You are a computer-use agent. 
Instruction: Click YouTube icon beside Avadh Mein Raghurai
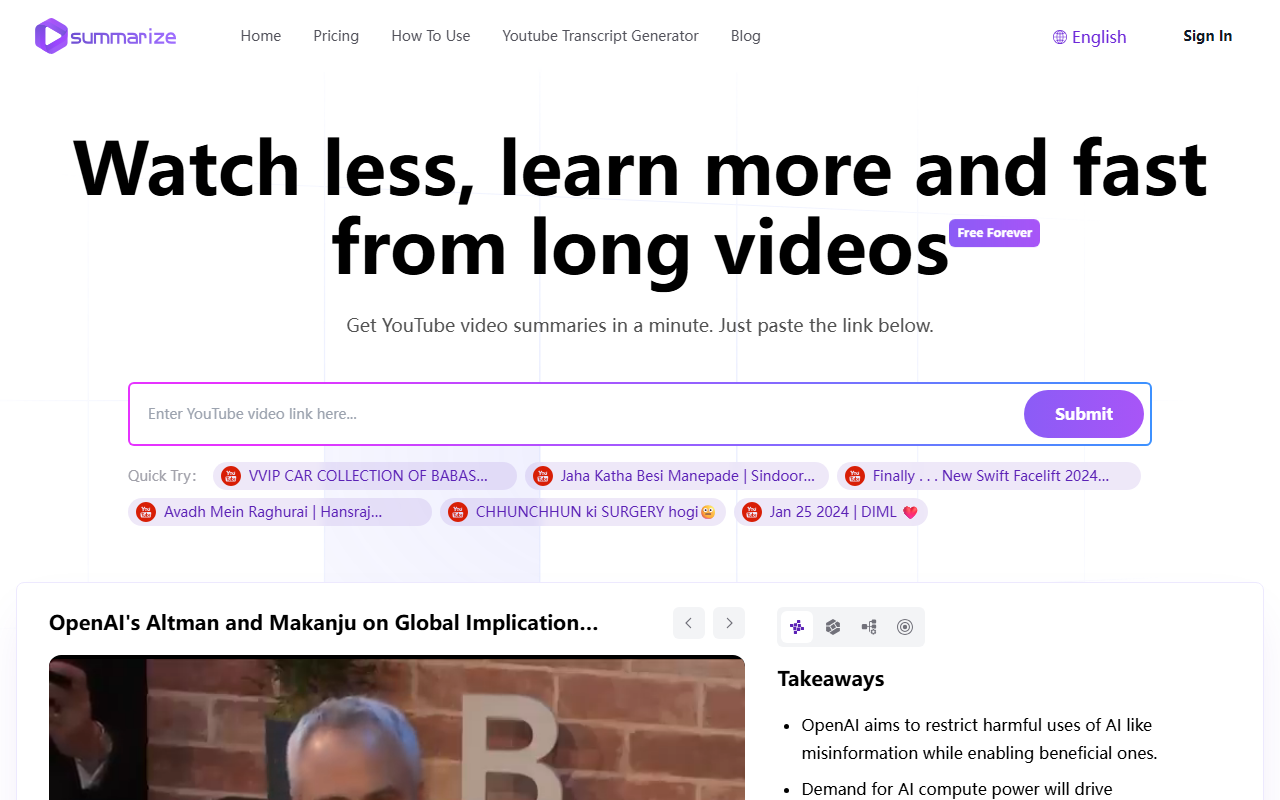click(146, 512)
